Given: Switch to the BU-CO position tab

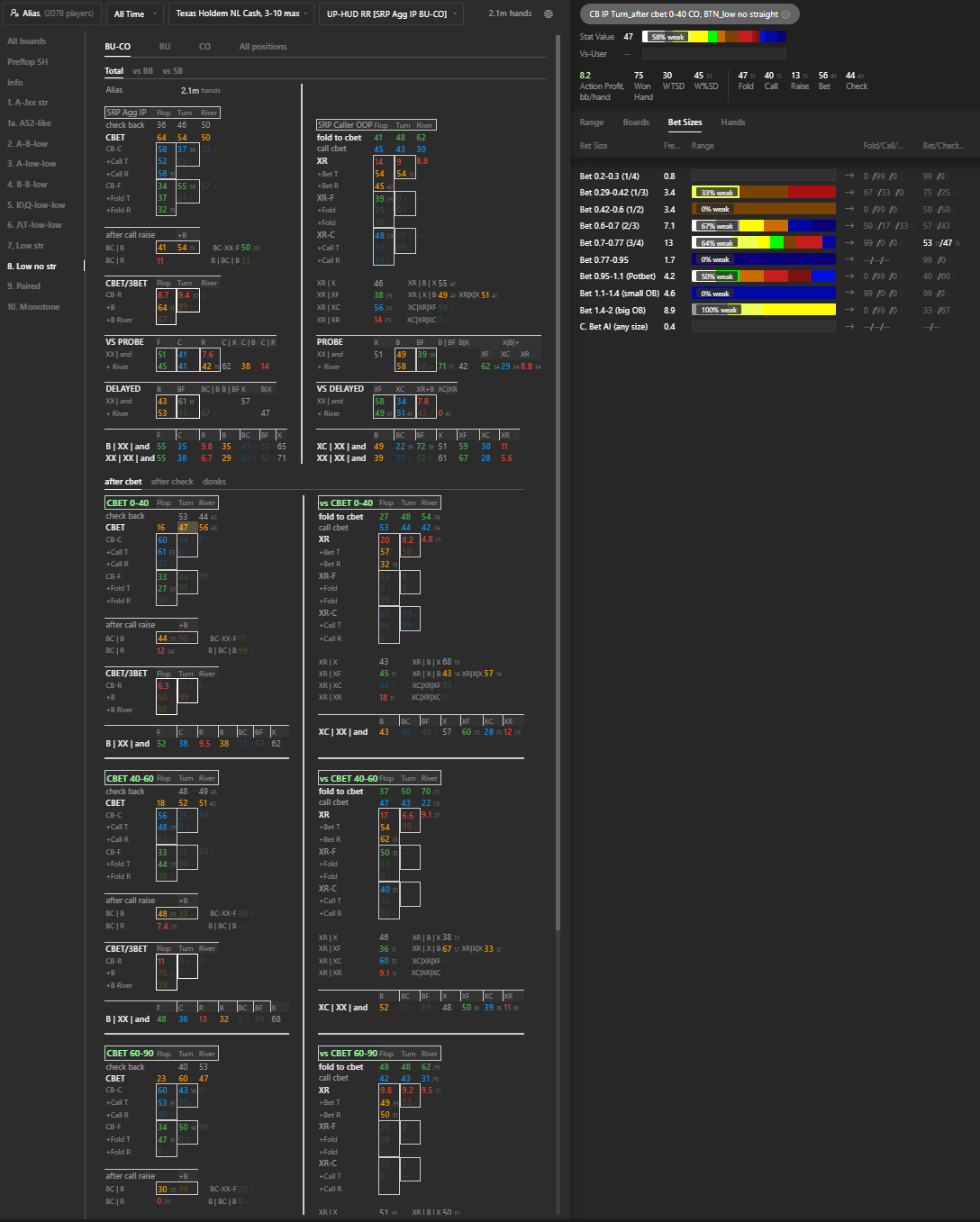Looking at the screenshot, I should tap(117, 46).
